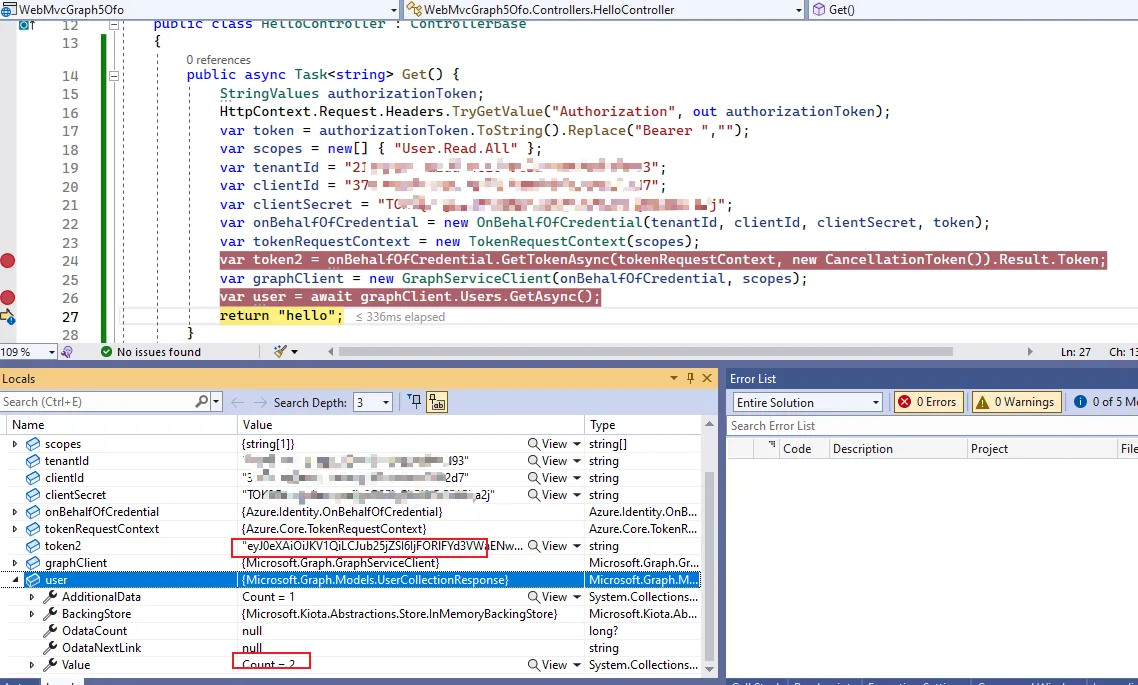
Task: Sort Error List by Code column
Action: pyautogui.click(x=803, y=449)
